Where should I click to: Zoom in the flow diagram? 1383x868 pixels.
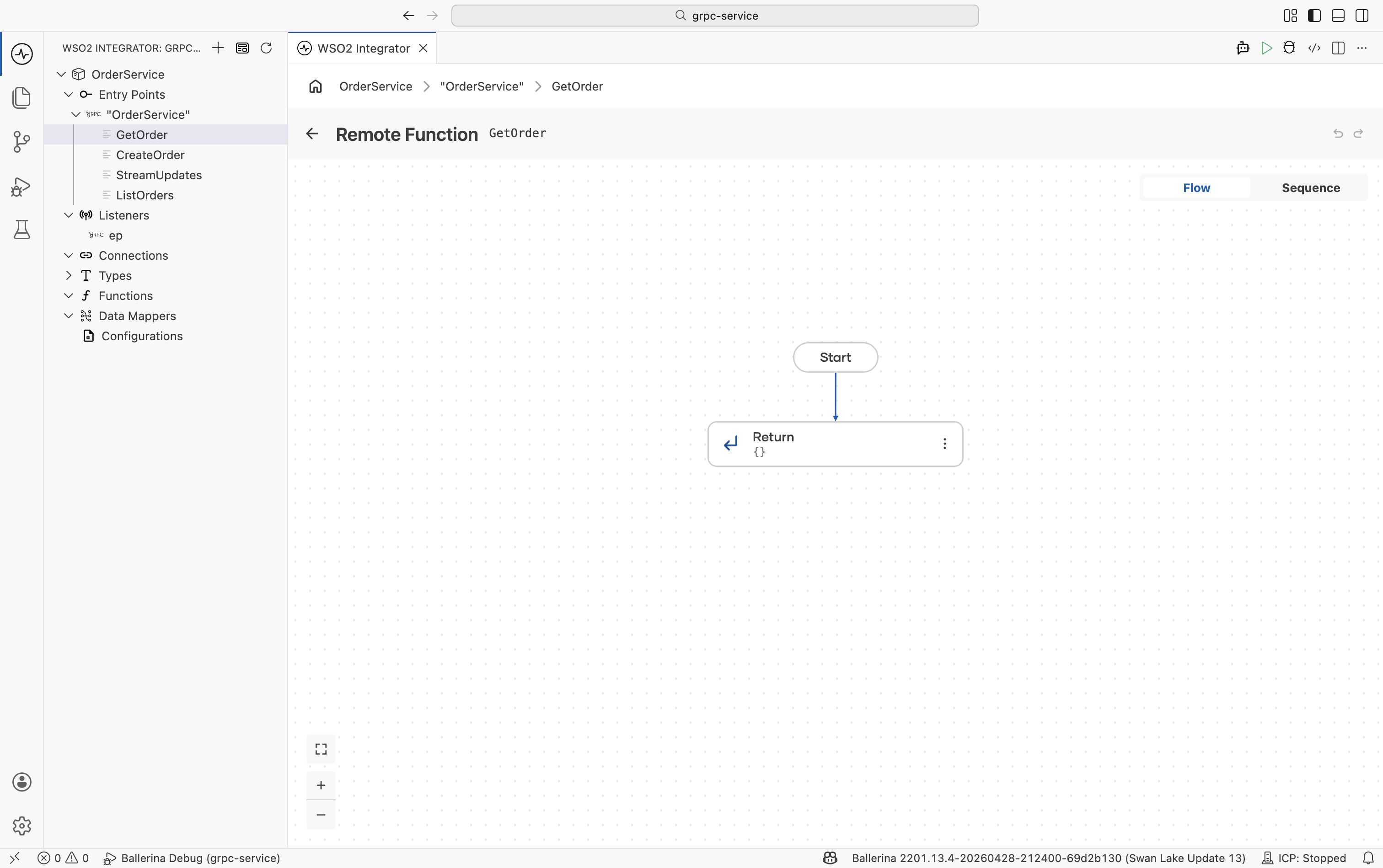point(321,785)
